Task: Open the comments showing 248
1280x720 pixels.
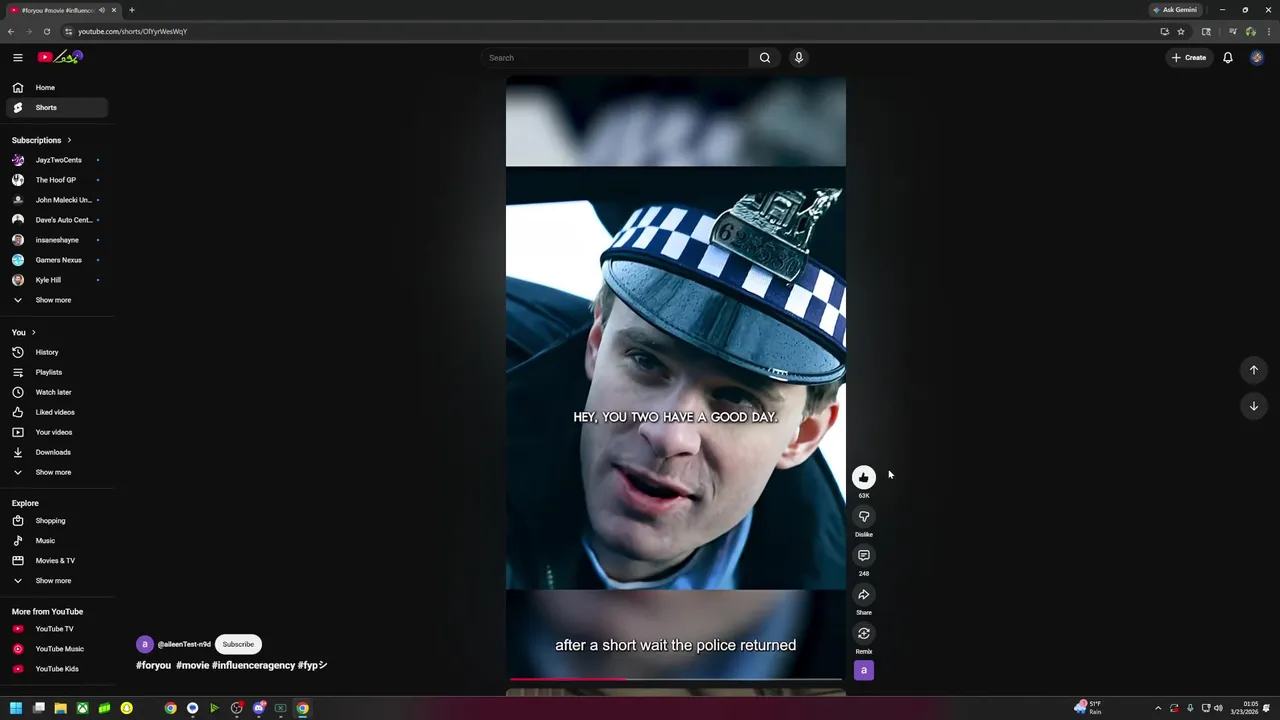Action: (864, 556)
